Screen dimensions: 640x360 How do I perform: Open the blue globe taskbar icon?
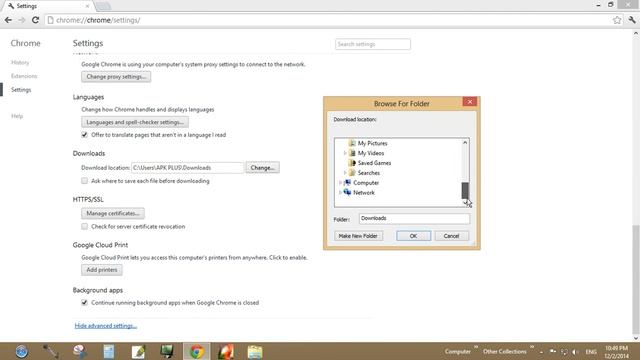(x=22, y=351)
